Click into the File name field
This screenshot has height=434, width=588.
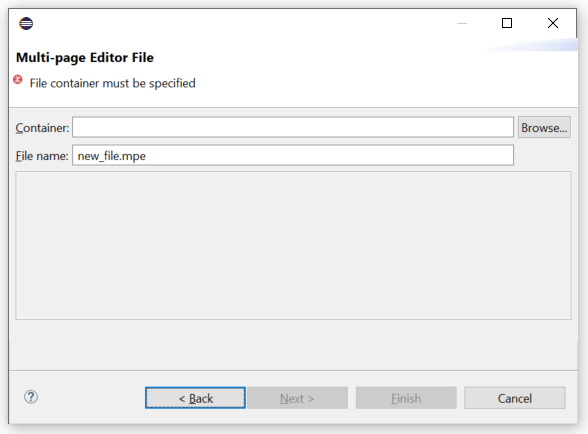[x=293, y=155]
